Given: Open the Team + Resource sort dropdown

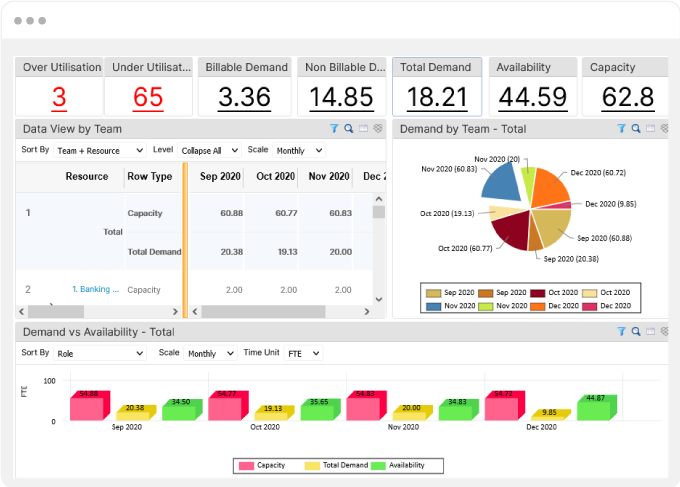Looking at the screenshot, I should point(100,150).
